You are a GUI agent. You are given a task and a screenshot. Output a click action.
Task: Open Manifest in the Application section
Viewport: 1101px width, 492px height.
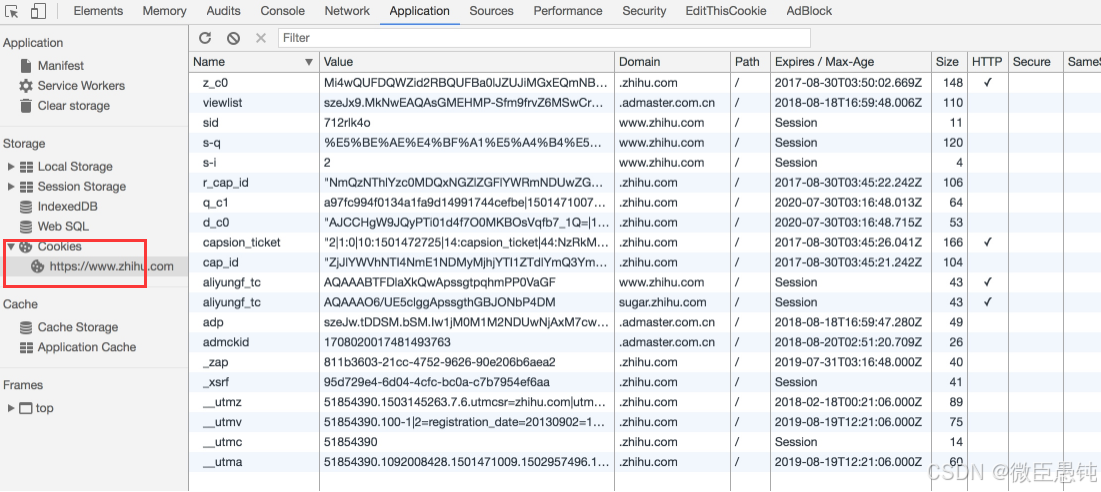tap(60, 65)
